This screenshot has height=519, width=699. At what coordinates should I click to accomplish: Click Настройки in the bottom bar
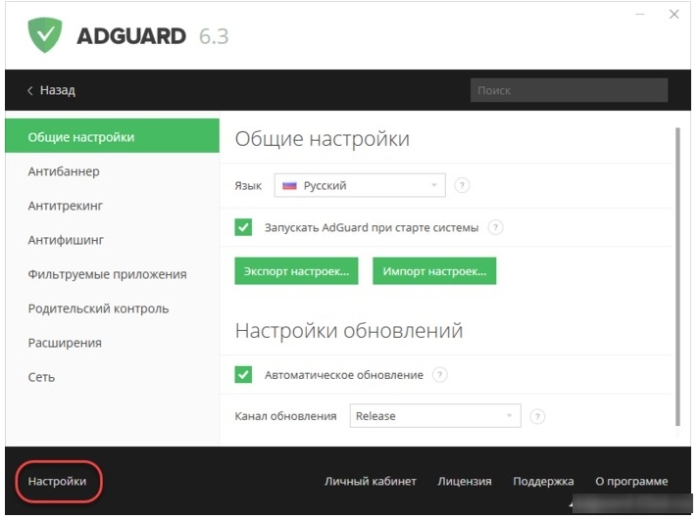[x=57, y=481]
